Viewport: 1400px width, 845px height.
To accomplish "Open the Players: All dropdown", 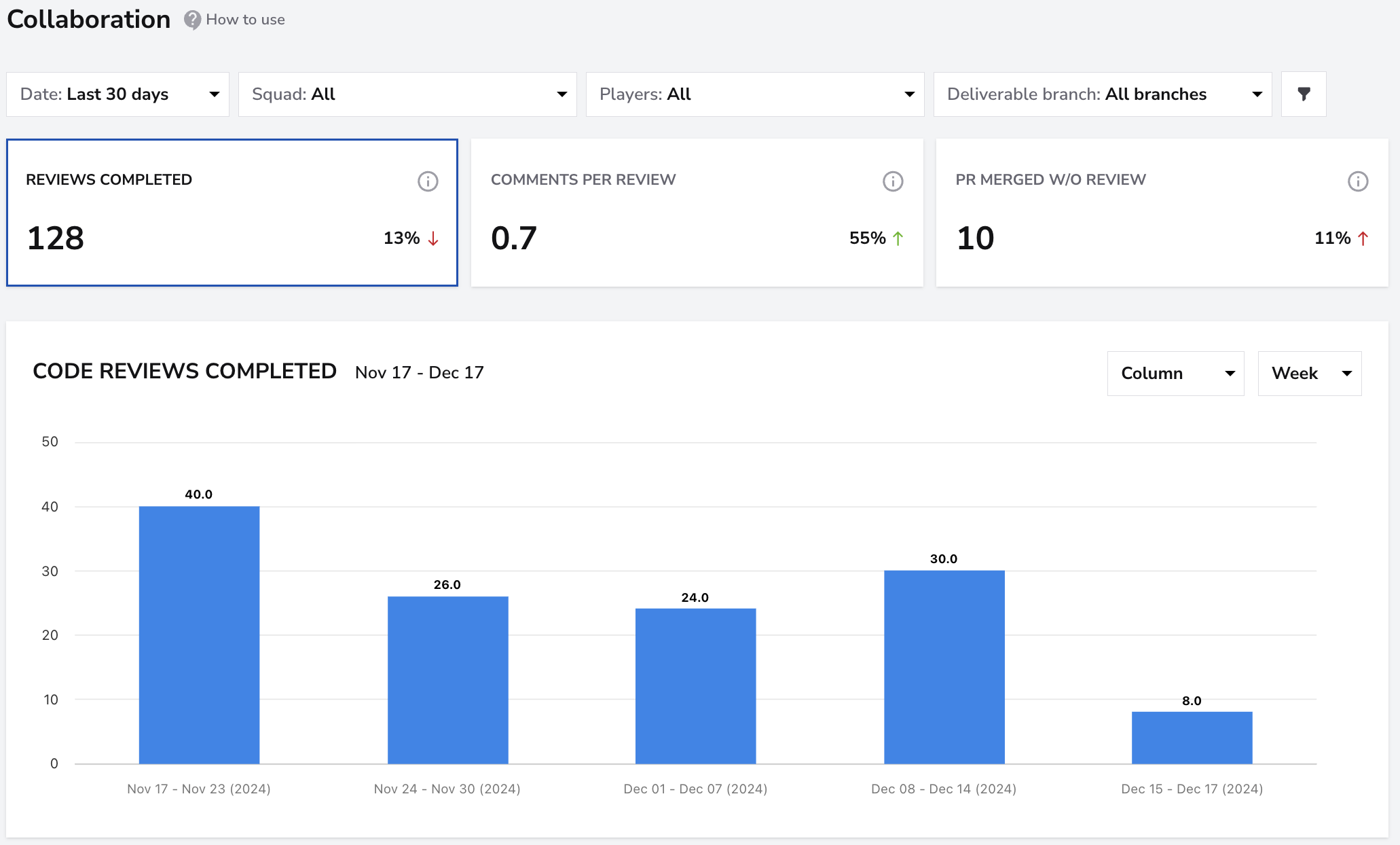I will point(755,94).
